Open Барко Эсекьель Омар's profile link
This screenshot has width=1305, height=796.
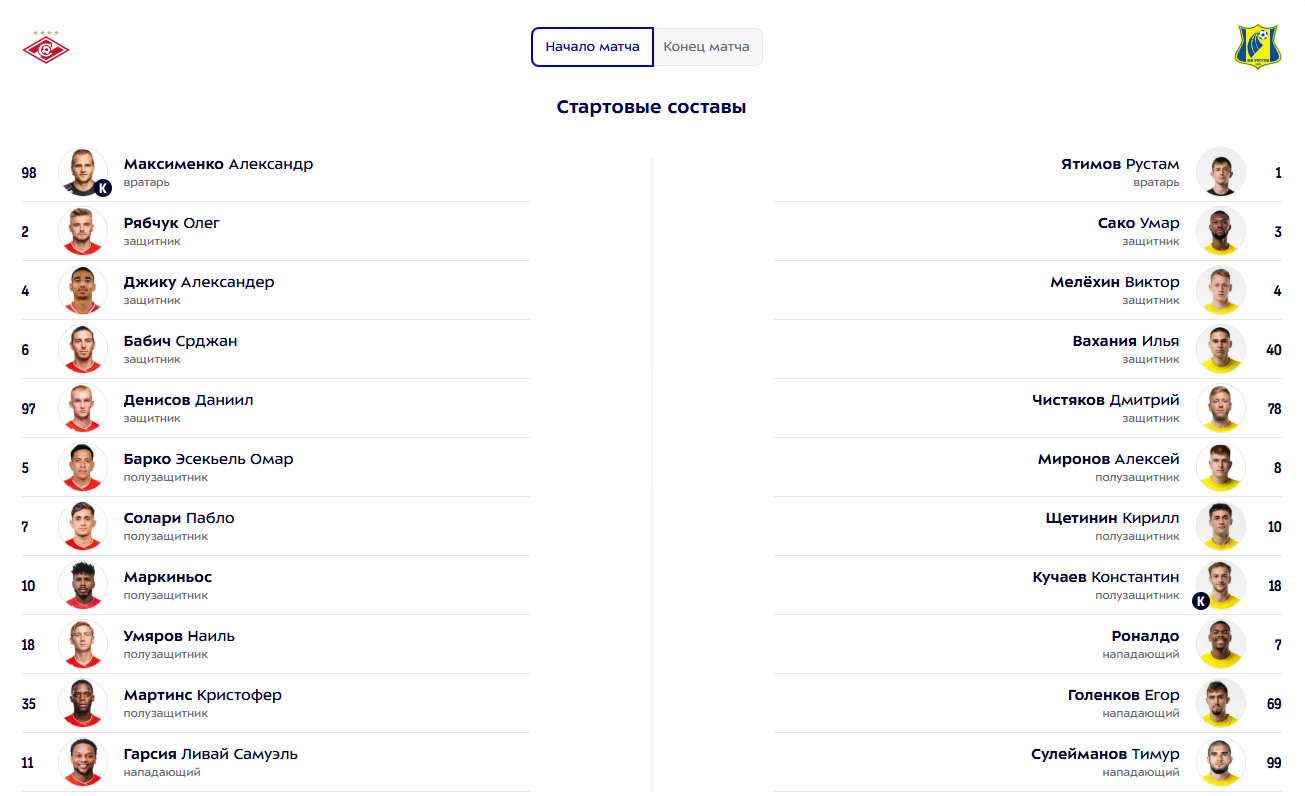tap(208, 459)
